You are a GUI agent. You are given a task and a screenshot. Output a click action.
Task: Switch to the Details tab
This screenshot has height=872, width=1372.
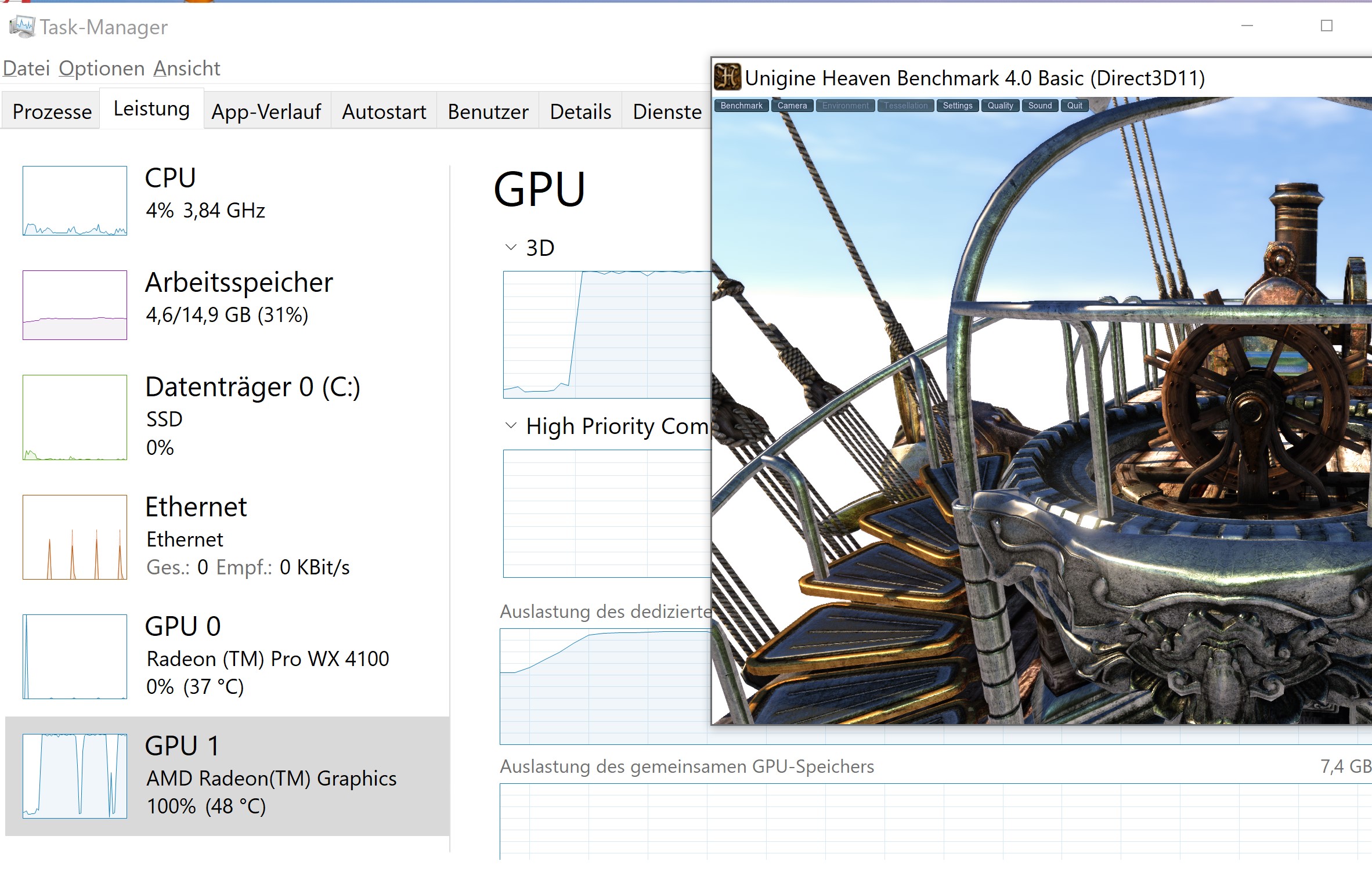point(580,111)
